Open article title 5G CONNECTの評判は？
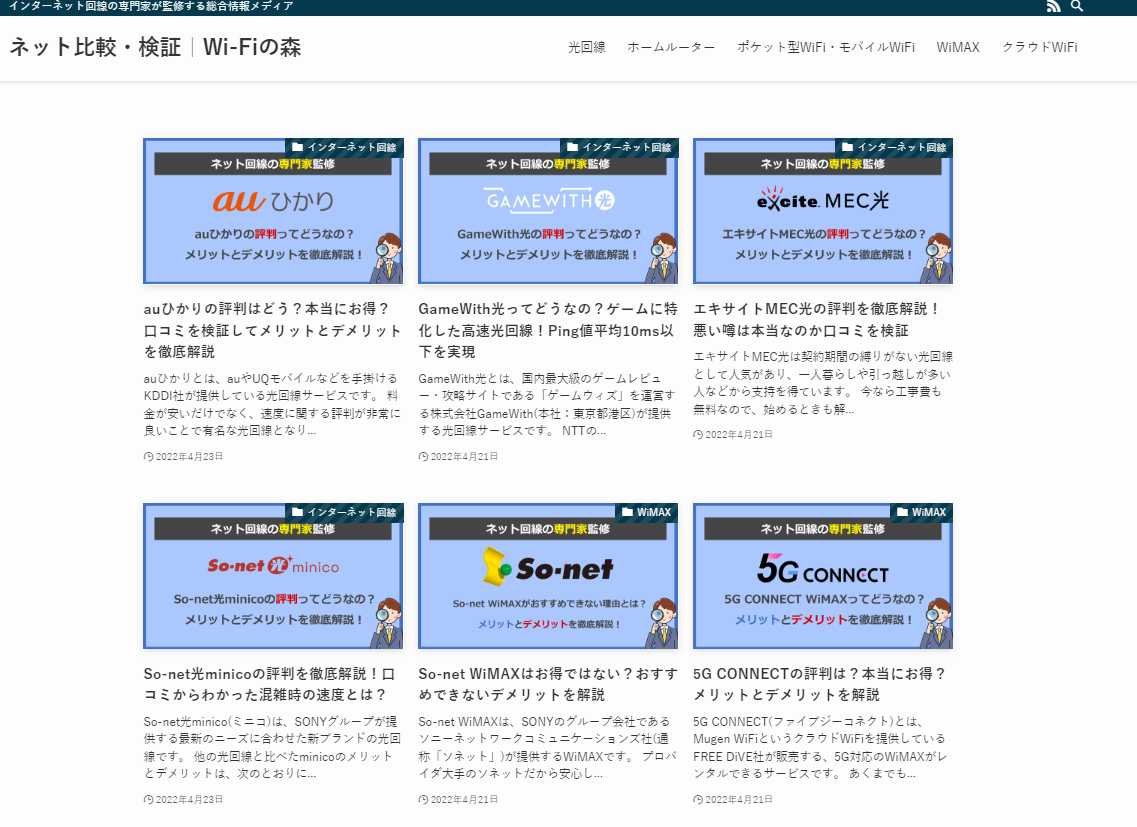This screenshot has width=1137, height=827. coord(819,684)
